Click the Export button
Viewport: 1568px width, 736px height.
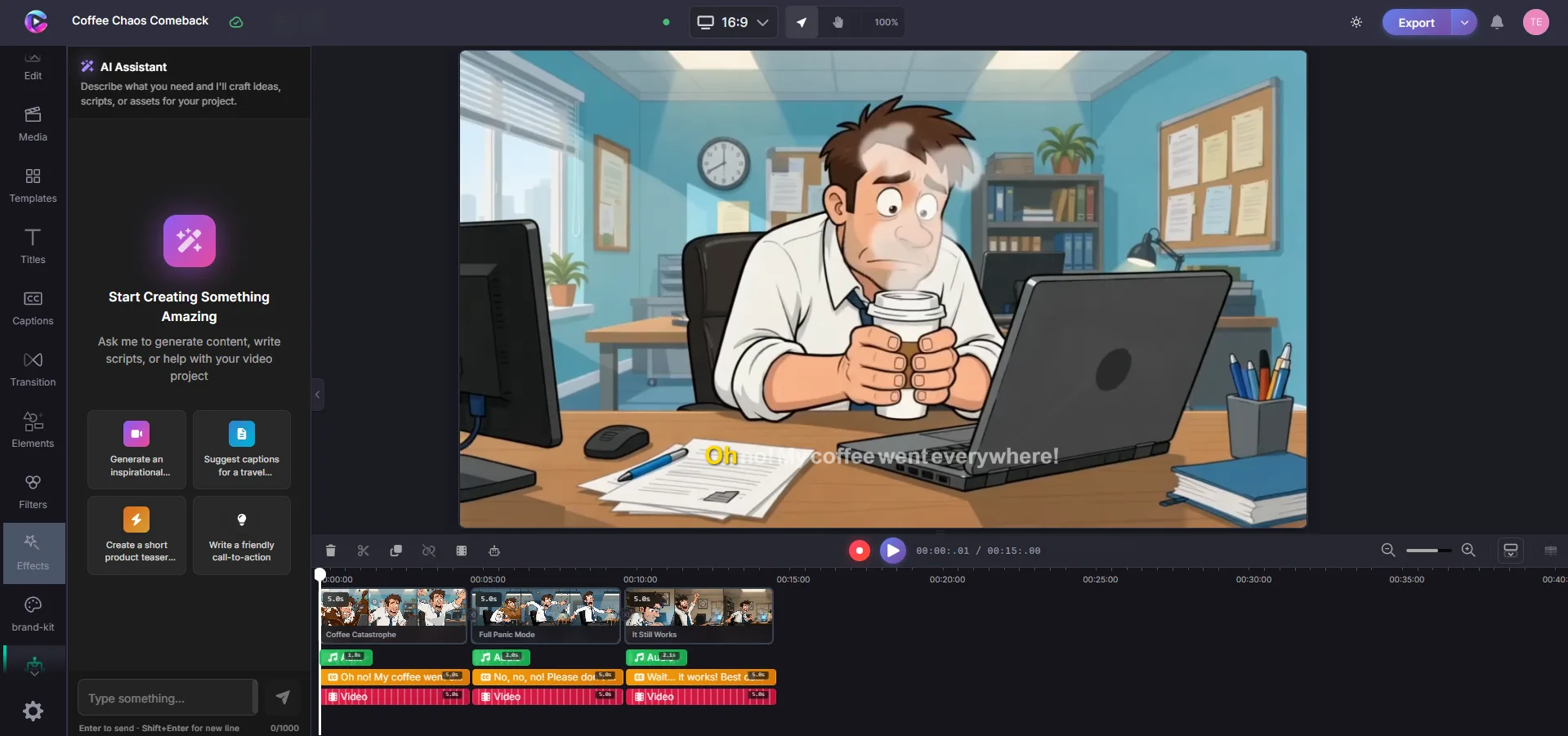pos(1416,23)
